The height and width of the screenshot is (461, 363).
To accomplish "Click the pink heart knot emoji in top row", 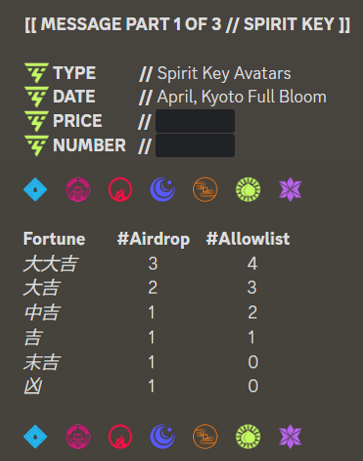I will 78,189.
